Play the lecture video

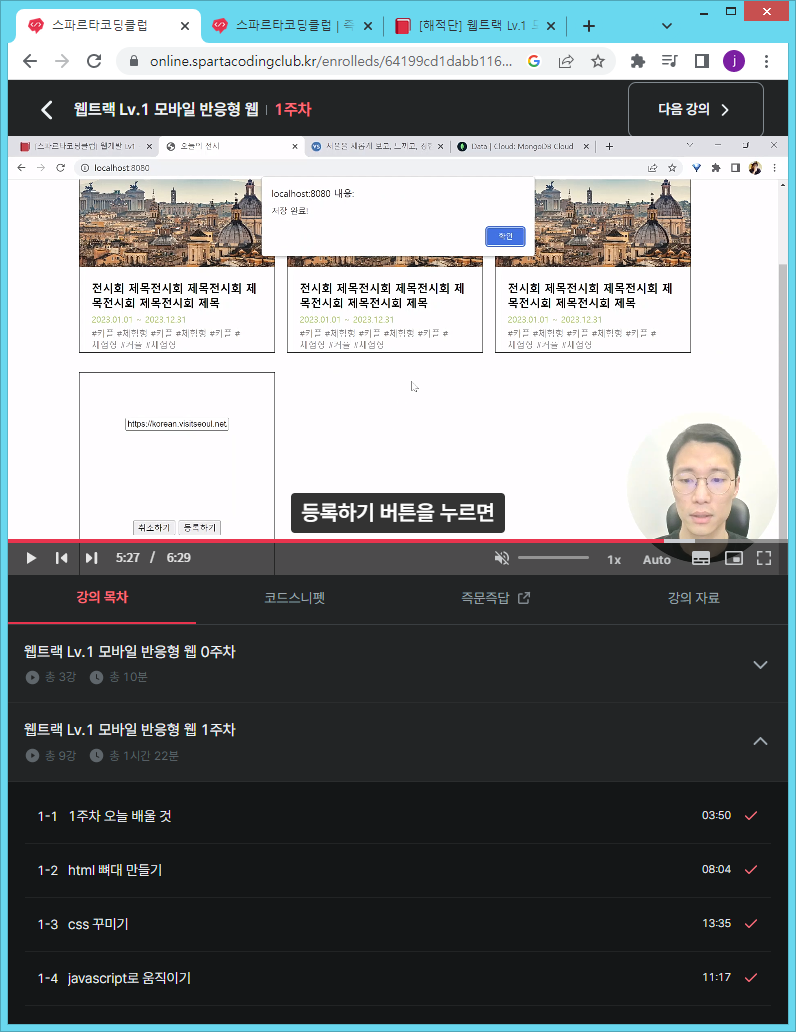coord(31,558)
